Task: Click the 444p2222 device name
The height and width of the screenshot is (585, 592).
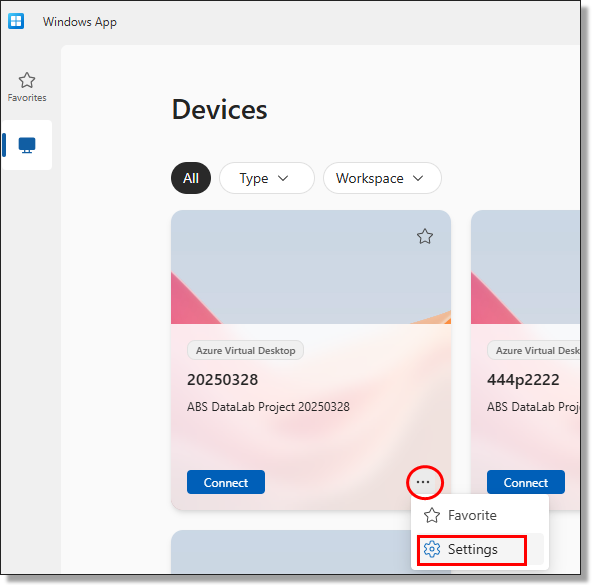Action: tap(523, 380)
